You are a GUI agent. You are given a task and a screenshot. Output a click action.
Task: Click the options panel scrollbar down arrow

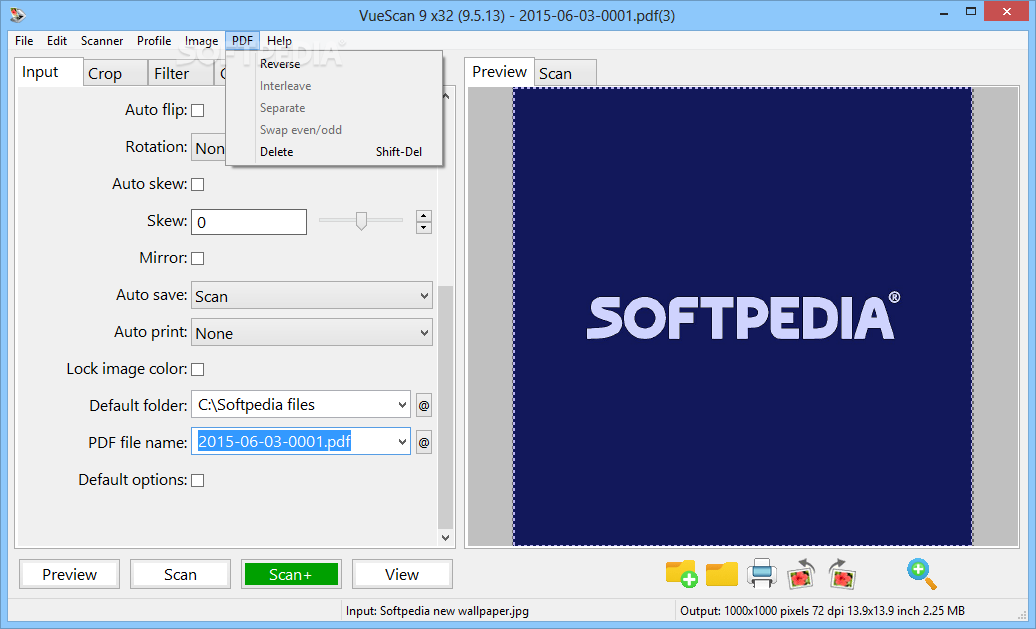pos(445,538)
